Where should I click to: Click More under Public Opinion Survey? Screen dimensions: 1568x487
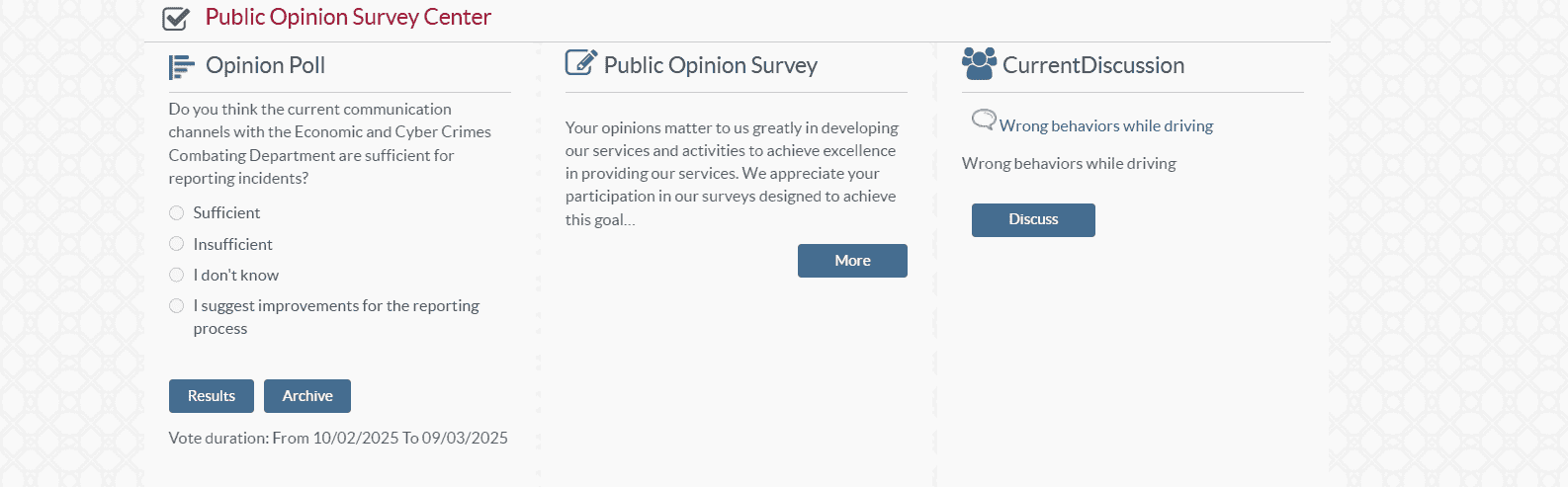coord(852,261)
